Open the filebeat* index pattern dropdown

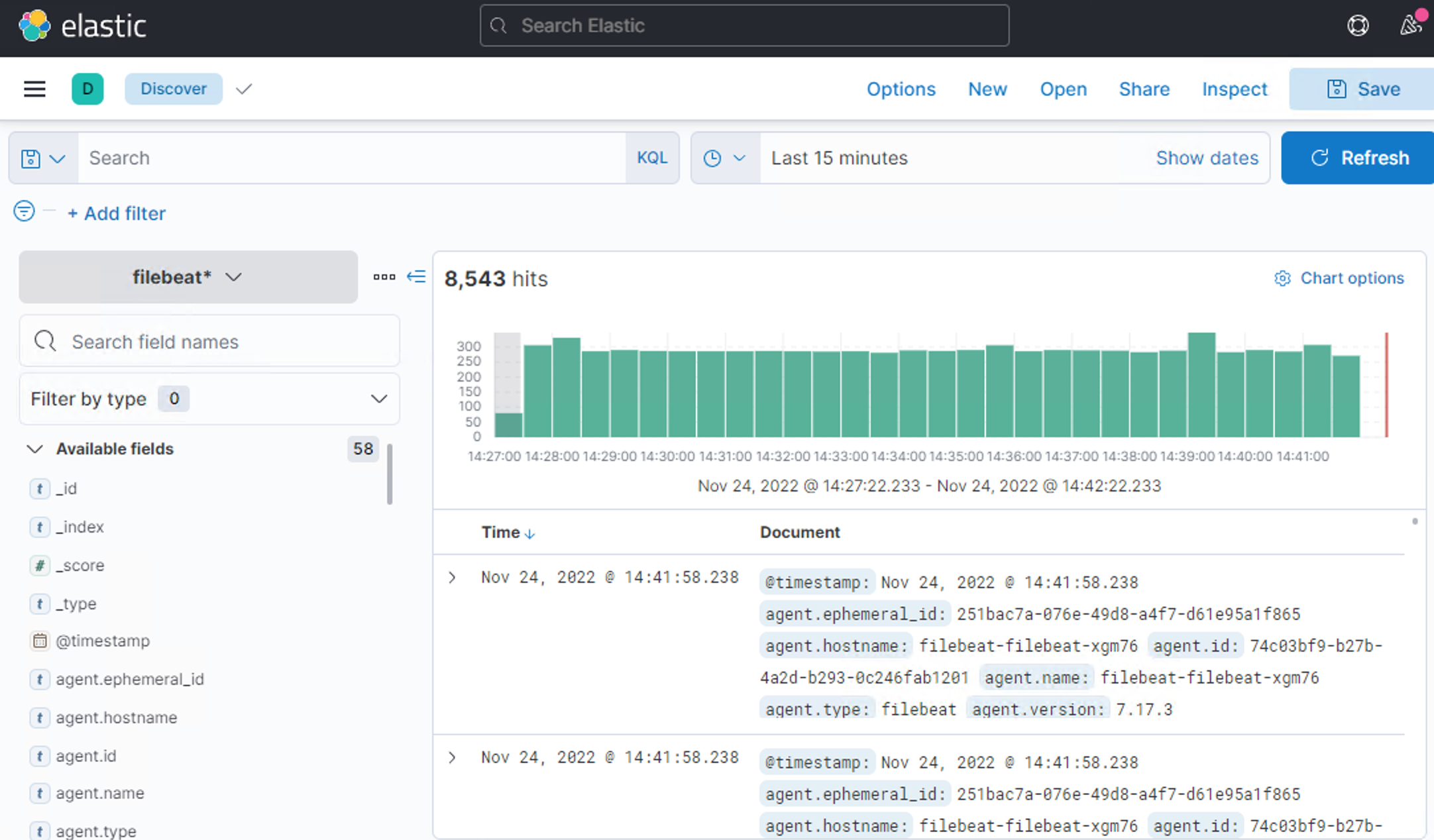coord(188,277)
